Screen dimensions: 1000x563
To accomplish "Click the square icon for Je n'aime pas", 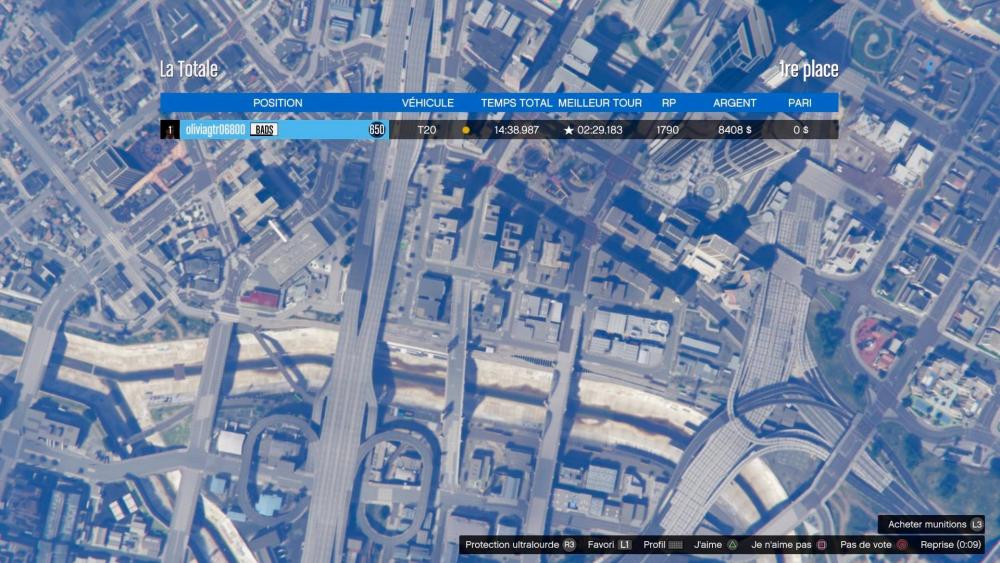I will 821,545.
